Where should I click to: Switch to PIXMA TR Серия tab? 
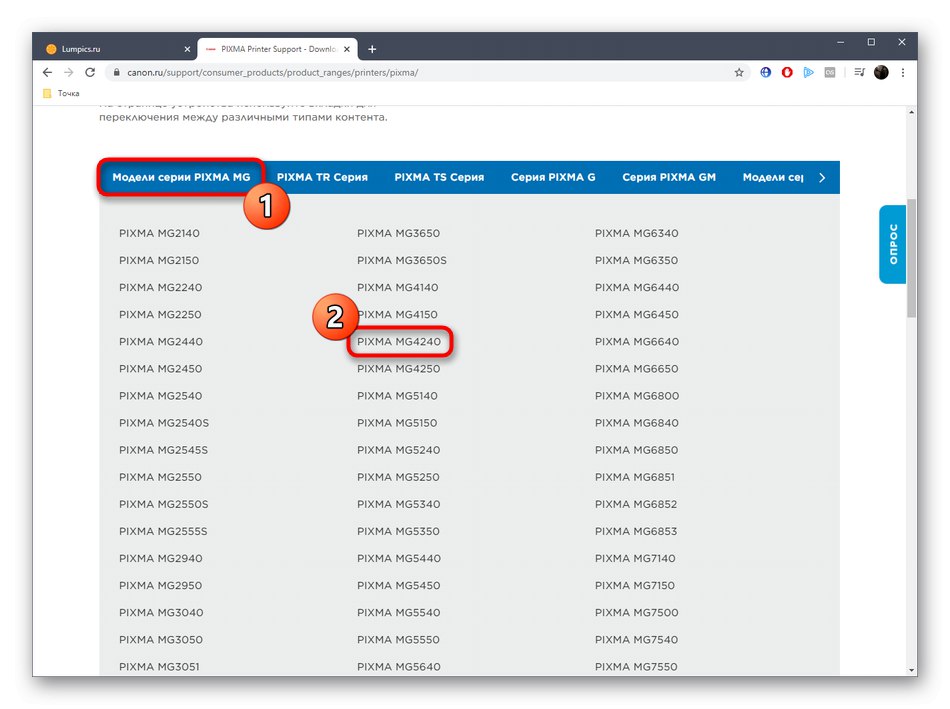click(322, 177)
